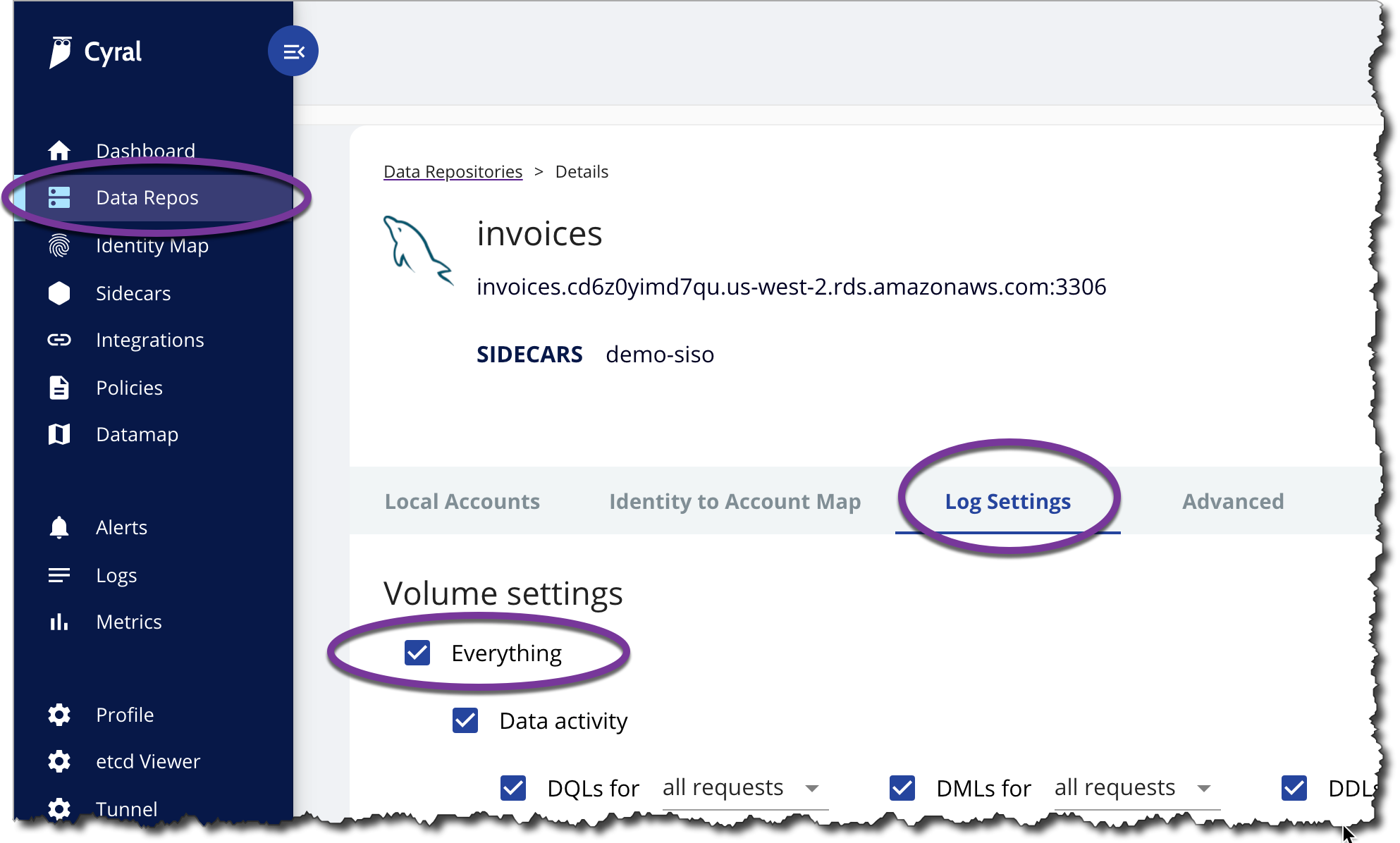Image resolution: width=1400 pixels, height=843 pixels.
Task: Open the Tunnel page
Action: [x=127, y=808]
